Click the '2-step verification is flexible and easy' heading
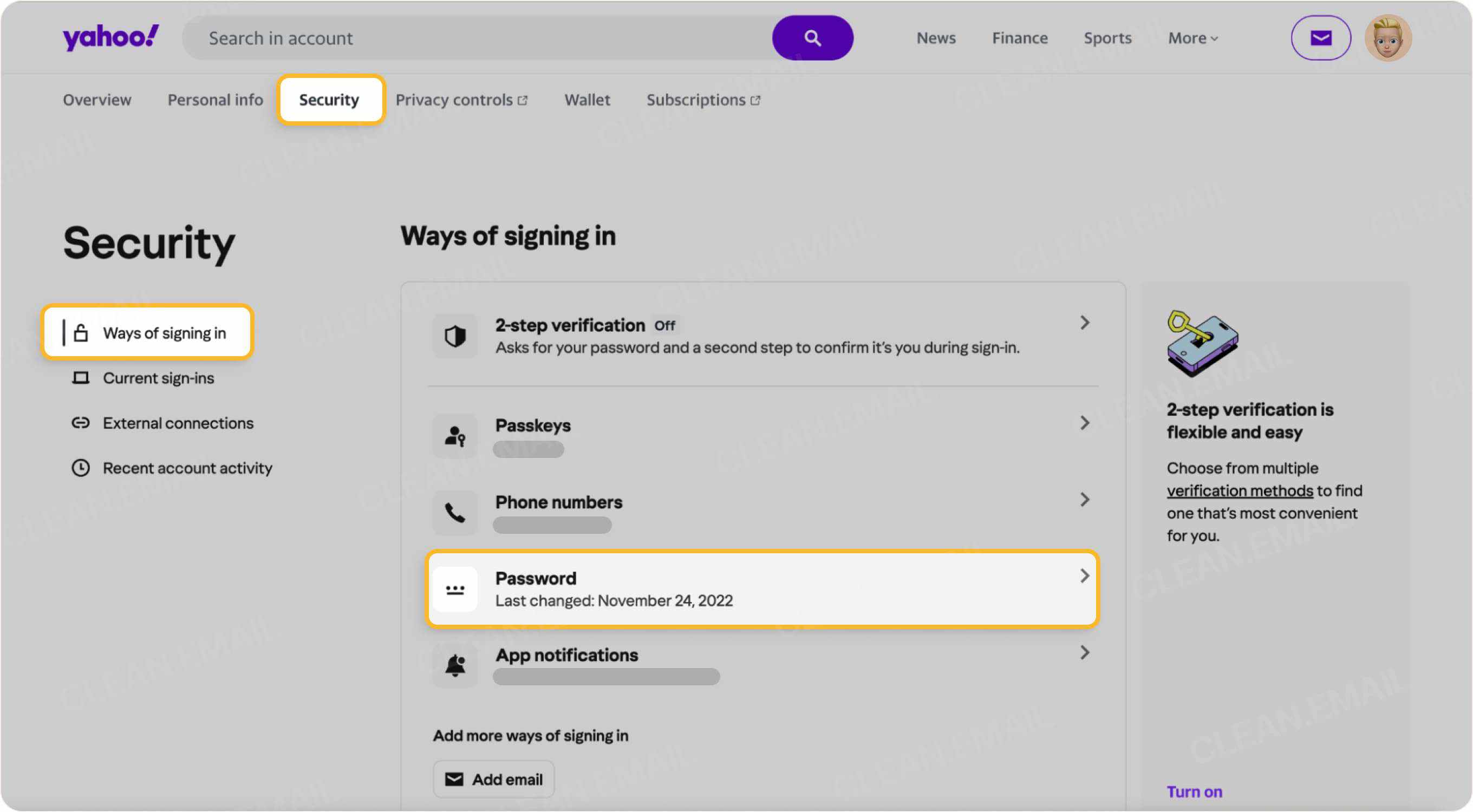This screenshot has width=1473, height=812. (x=1250, y=421)
